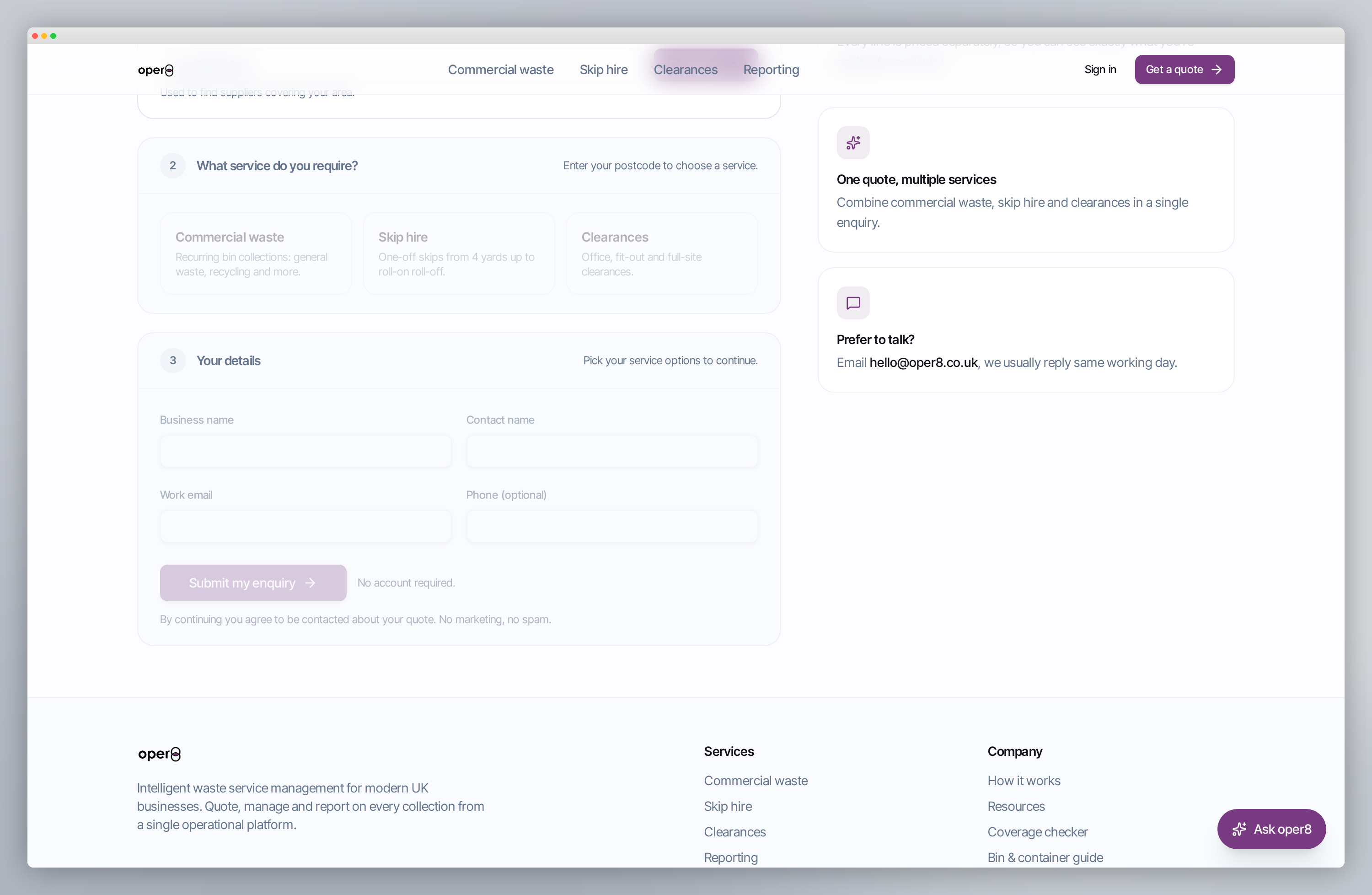The image size is (1372, 895).
Task: Click 'What service do you require?' heading
Action: 277,166
